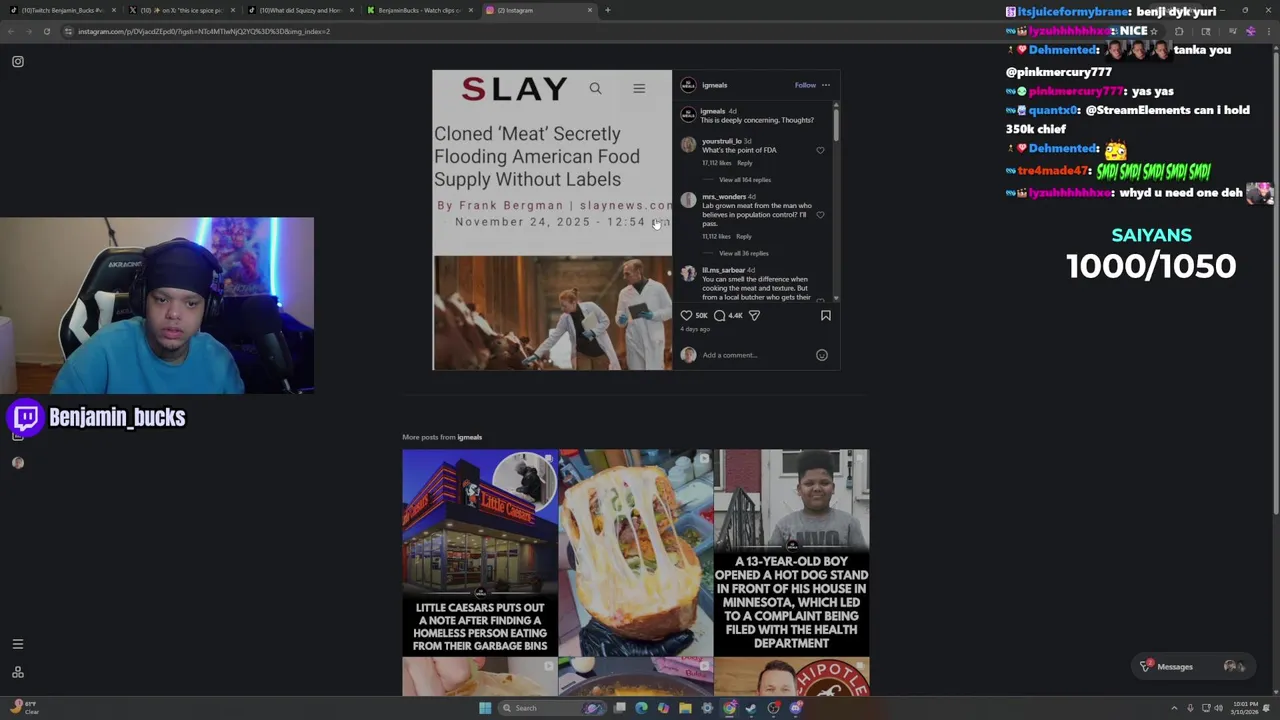1280x720 pixels.
Task: Open the Chipotle post thumbnail
Action: [x=791, y=677]
